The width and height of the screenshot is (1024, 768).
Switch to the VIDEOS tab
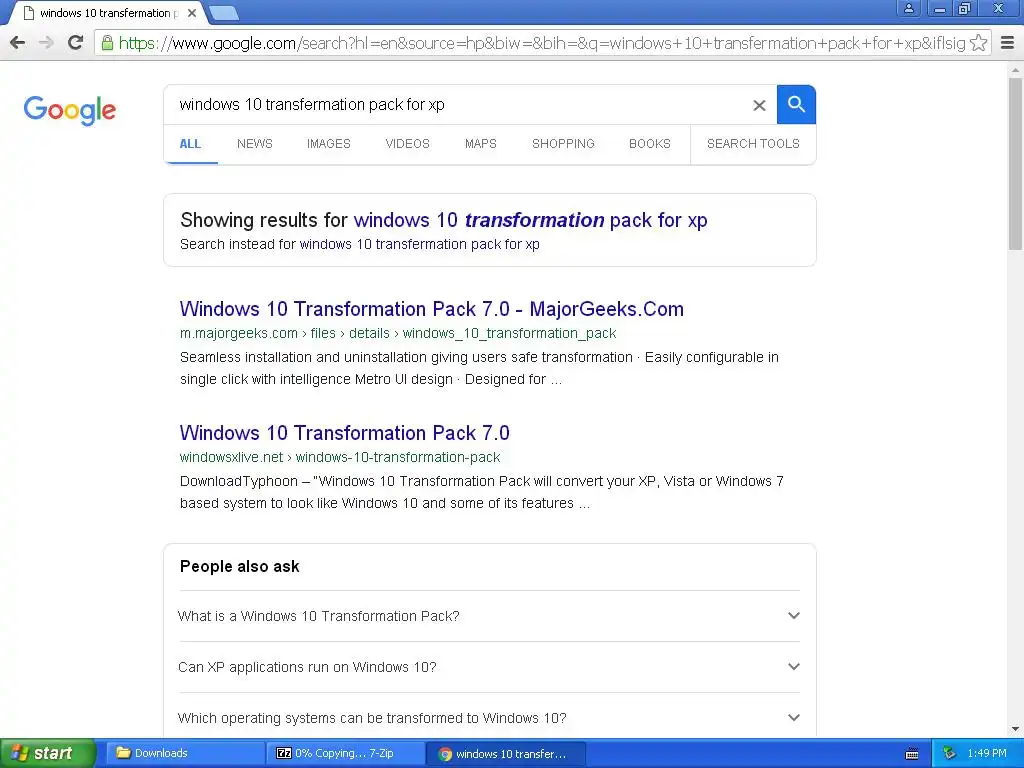(x=408, y=144)
